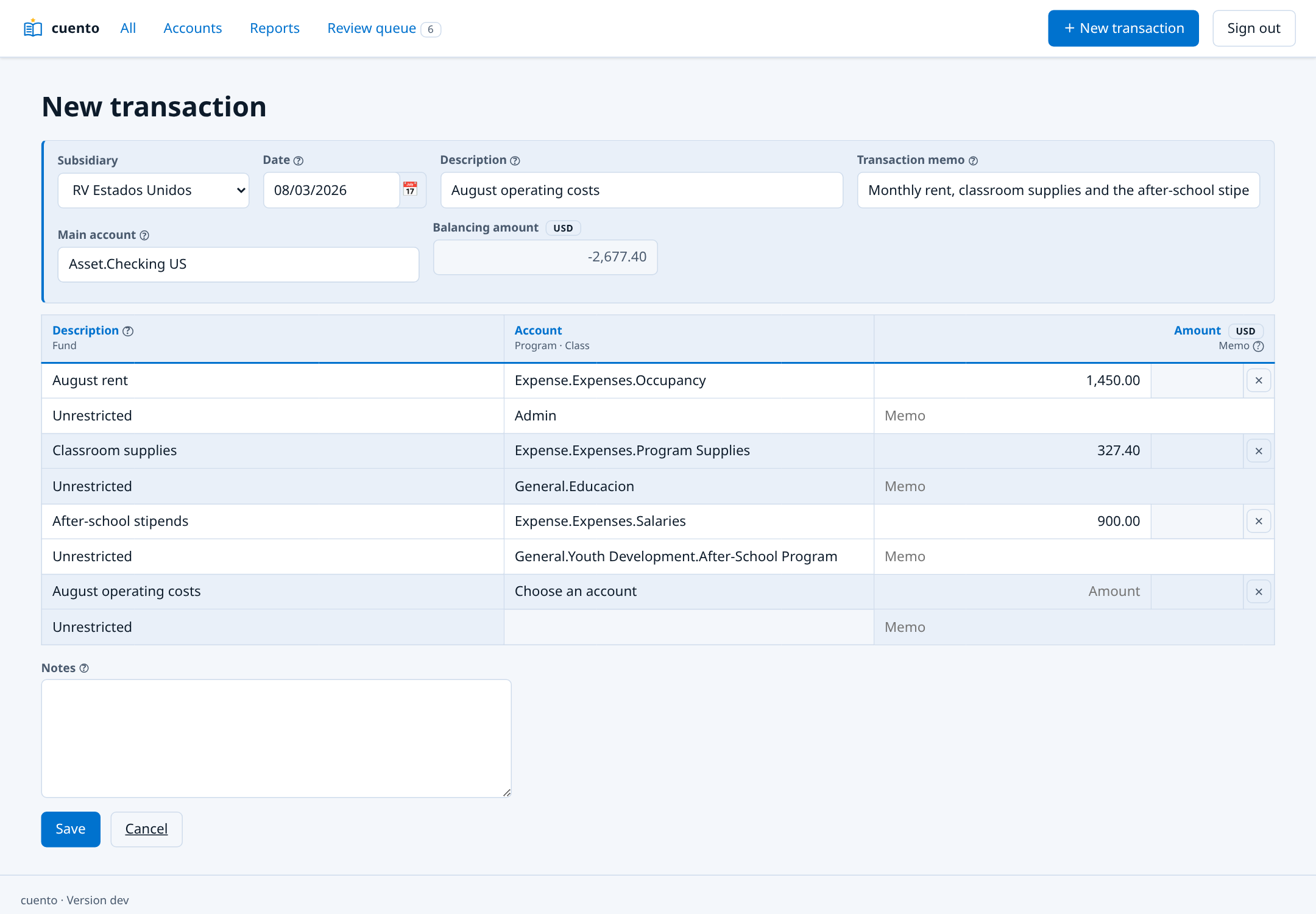This screenshot has width=1316, height=914.
Task: Click help icon beside Notes label
Action: (x=84, y=668)
